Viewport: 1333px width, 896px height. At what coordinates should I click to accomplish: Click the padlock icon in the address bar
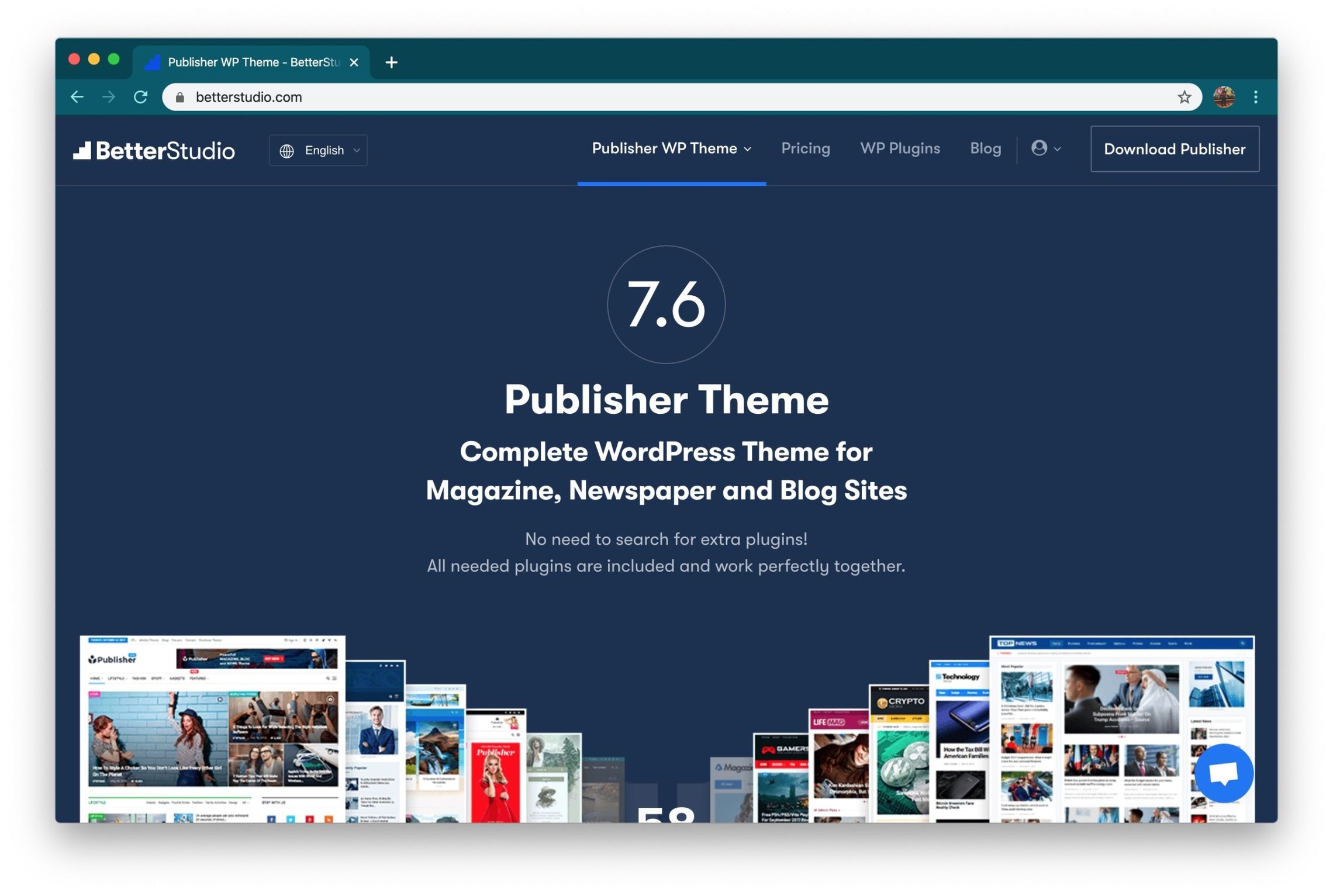pyautogui.click(x=180, y=98)
